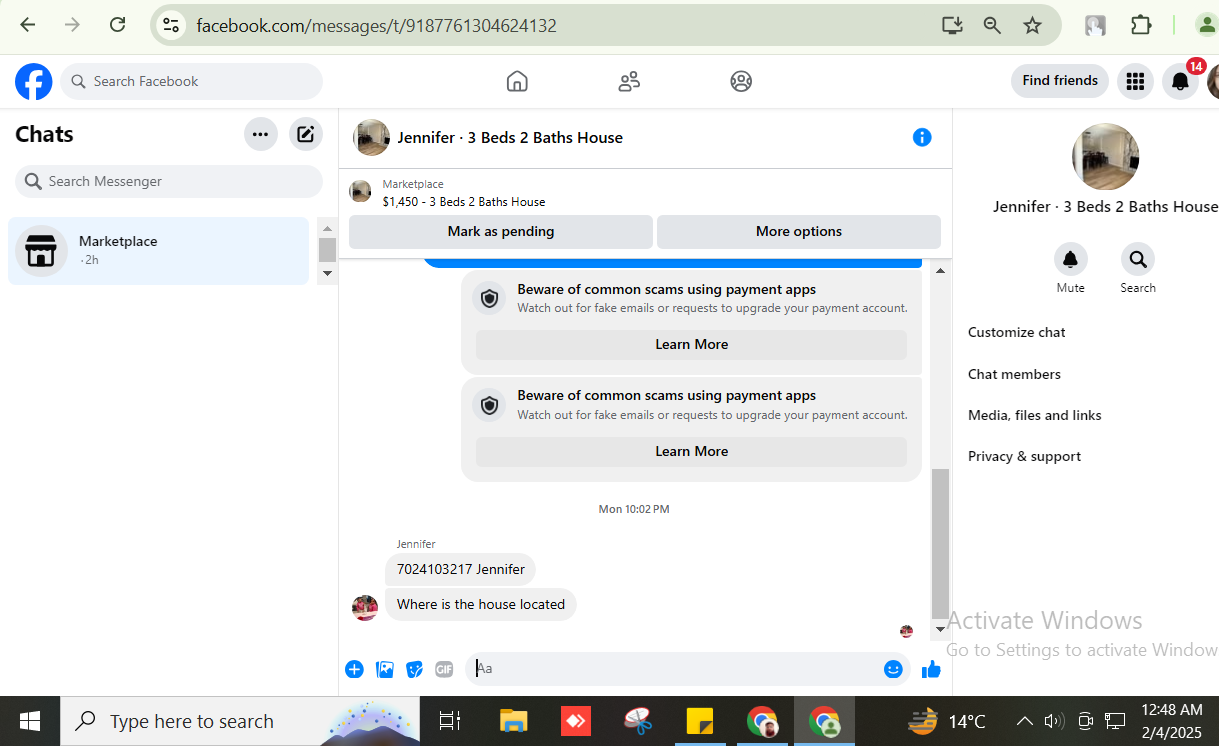1219x746 pixels.
Task: Open the Friends icon in top navigation
Action: [629, 81]
